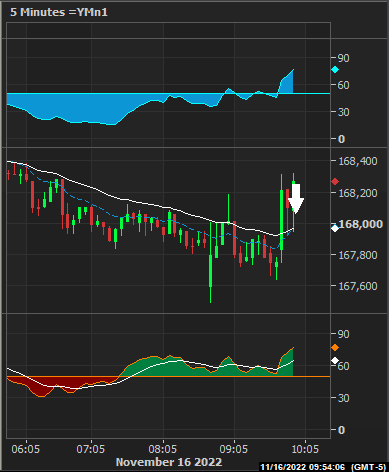The height and width of the screenshot is (472, 389).
Task: Click the orange horizontal 50 line in bottom panel
Action: tap(168, 376)
